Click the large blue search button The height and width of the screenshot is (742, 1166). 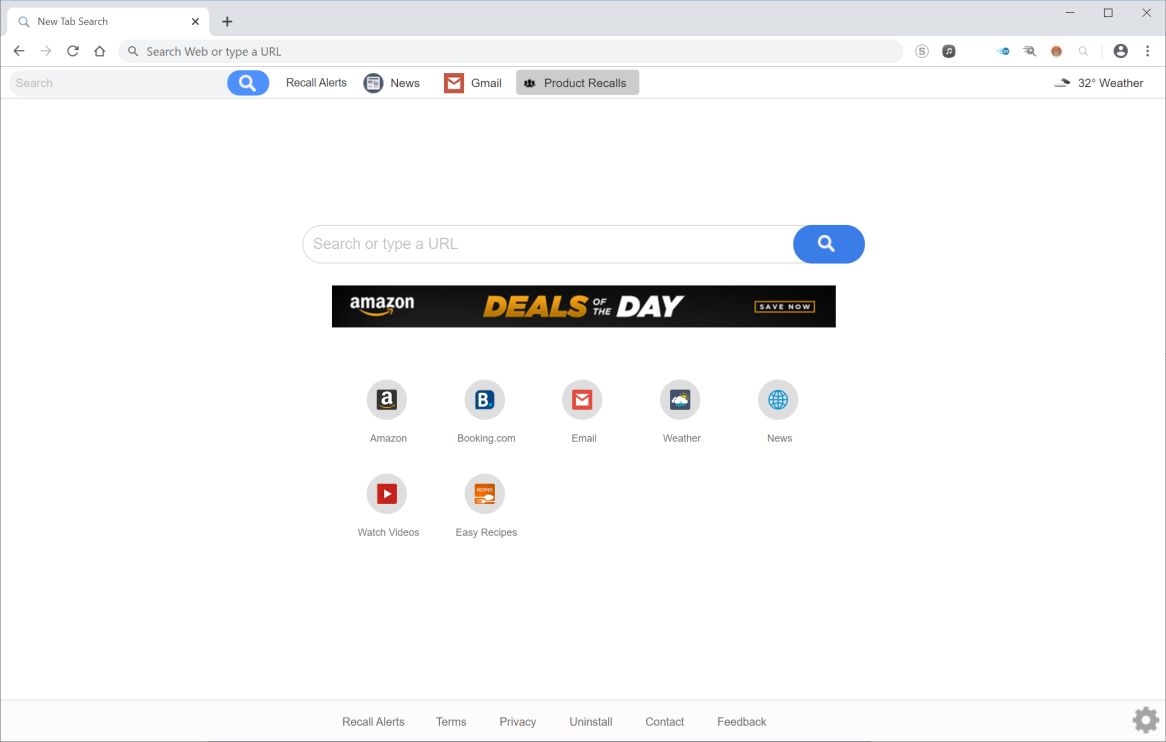(x=828, y=244)
